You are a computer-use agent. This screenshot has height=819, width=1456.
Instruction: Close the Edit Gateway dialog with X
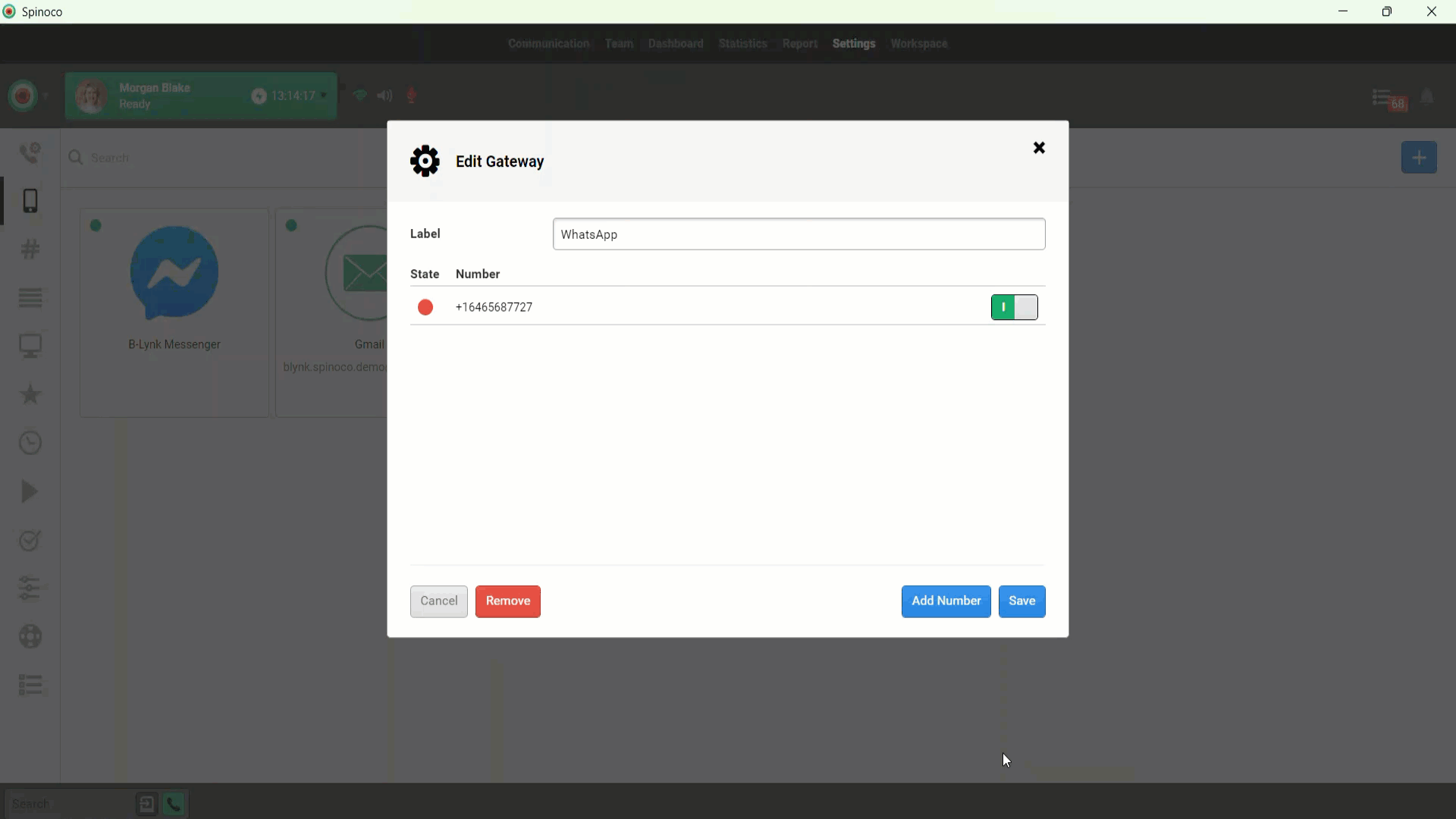coord(1039,148)
